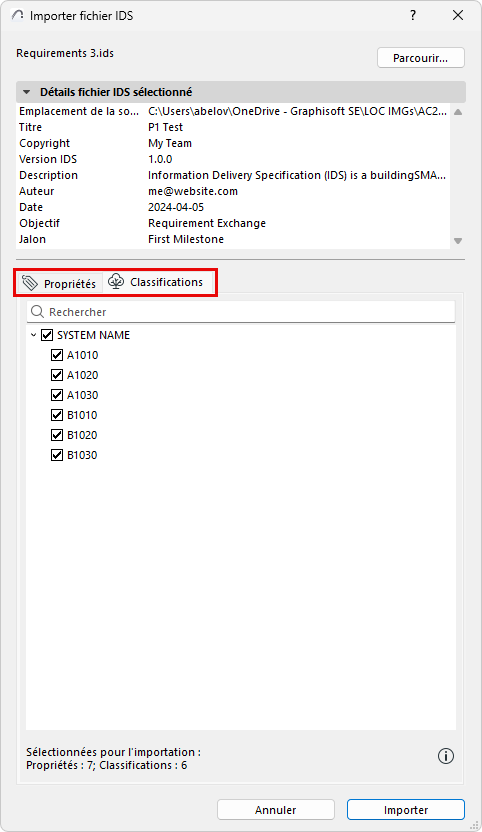Uncheck the SYSTEM NAME checkbox
The height and width of the screenshot is (832, 482).
coord(47,335)
